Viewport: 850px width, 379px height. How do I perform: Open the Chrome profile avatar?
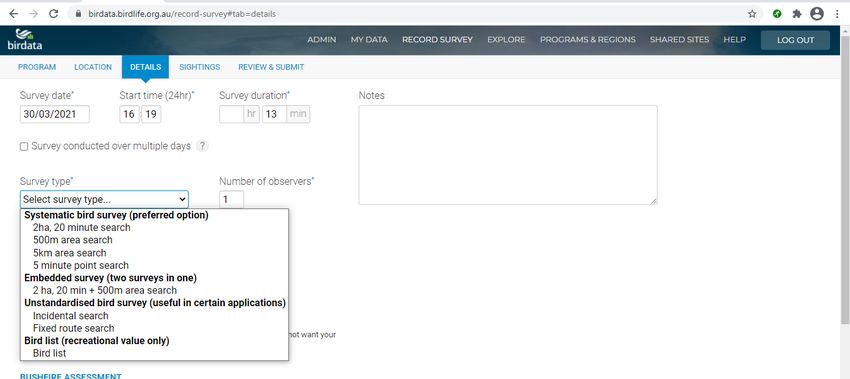click(x=817, y=14)
